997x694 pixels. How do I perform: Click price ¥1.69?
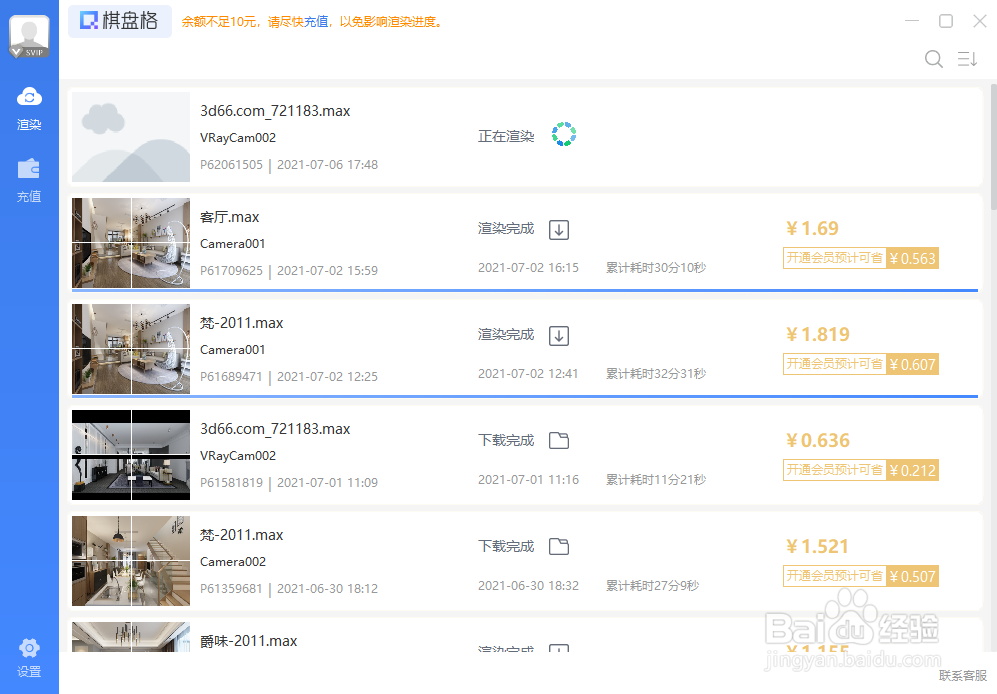(x=812, y=228)
